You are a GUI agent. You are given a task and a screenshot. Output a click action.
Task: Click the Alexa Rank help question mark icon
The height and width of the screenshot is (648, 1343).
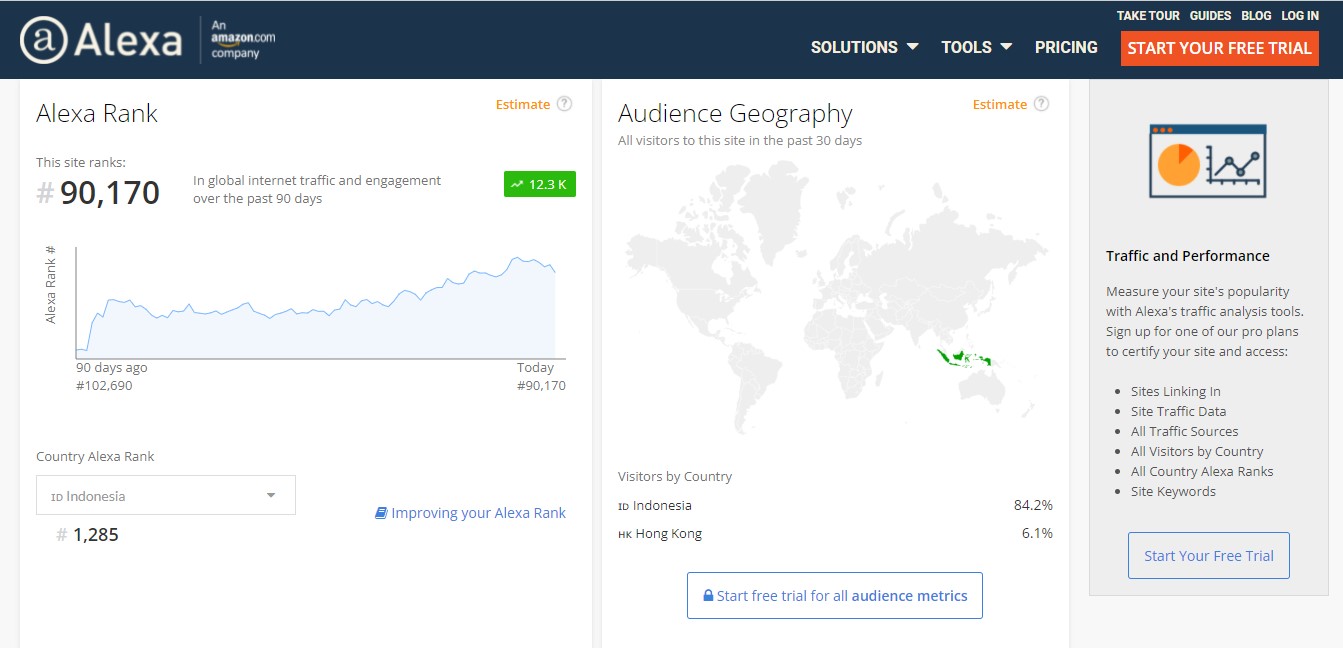click(565, 104)
